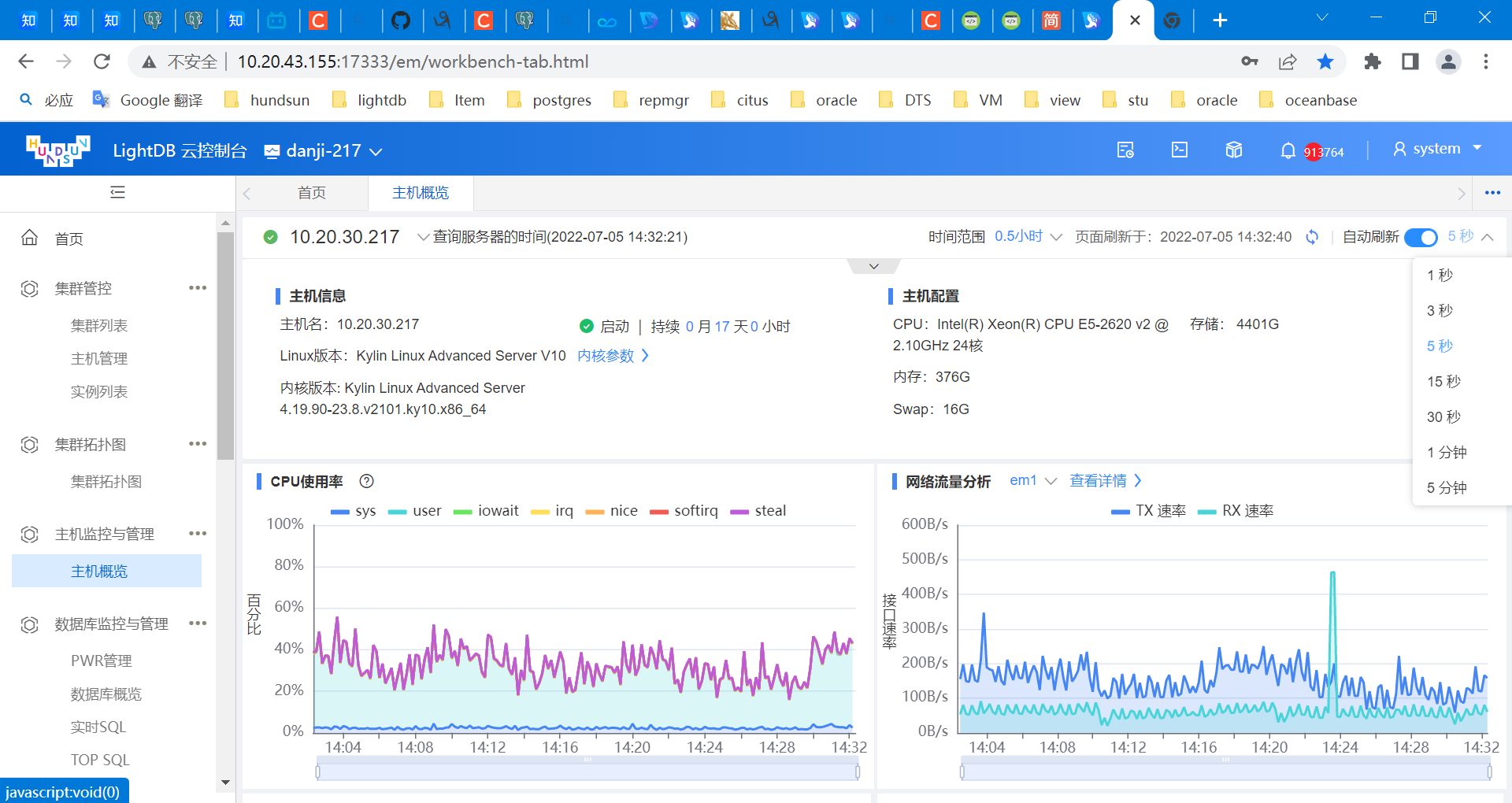
Task: Open the system user dropdown
Action: point(1438,149)
